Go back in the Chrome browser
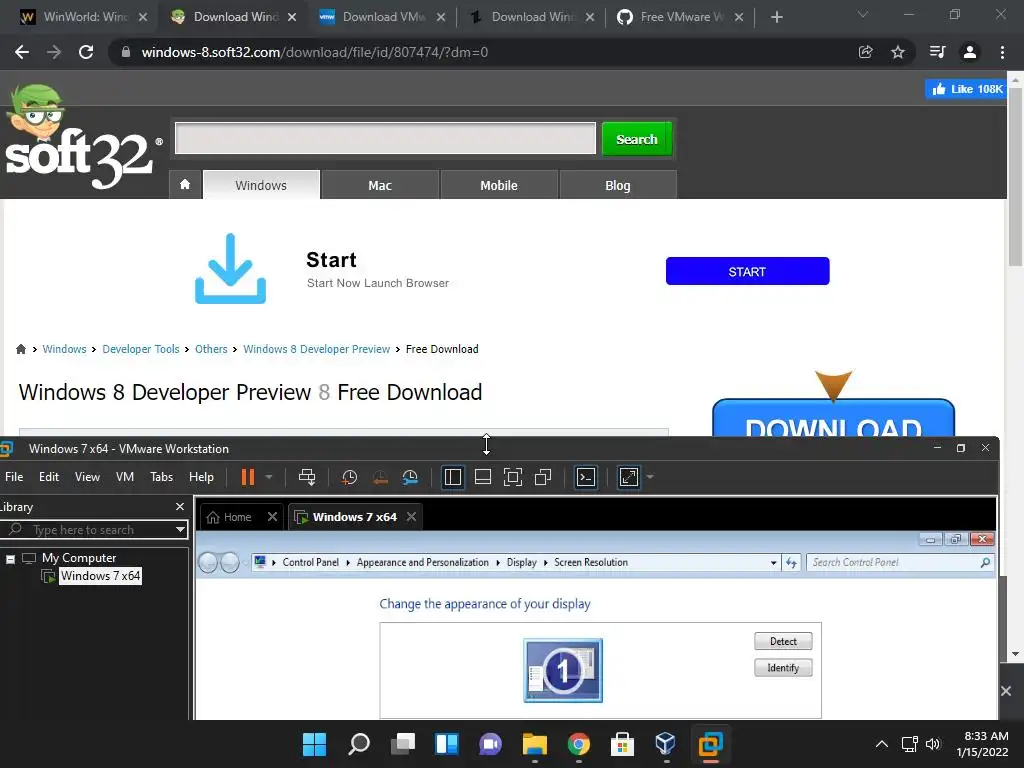Image resolution: width=1024 pixels, height=768 pixels. coord(22,52)
